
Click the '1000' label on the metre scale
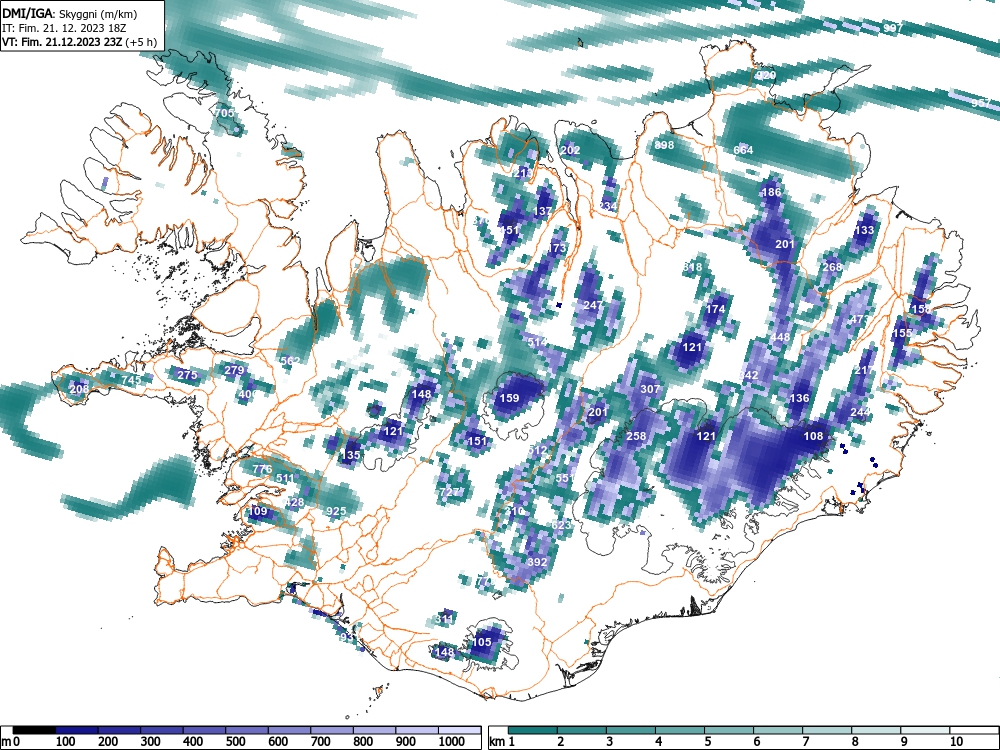tap(452, 742)
